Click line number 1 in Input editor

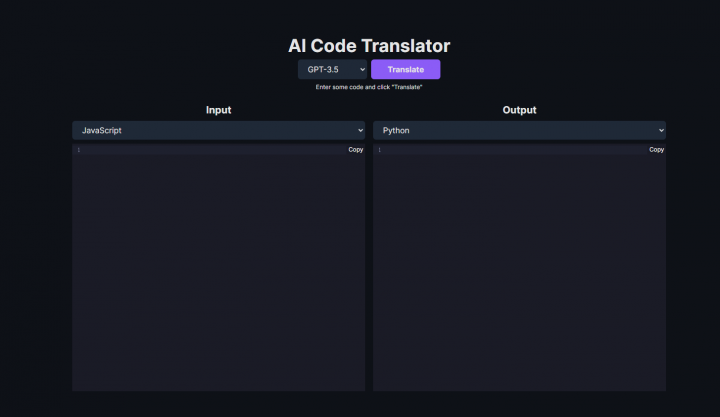point(79,150)
